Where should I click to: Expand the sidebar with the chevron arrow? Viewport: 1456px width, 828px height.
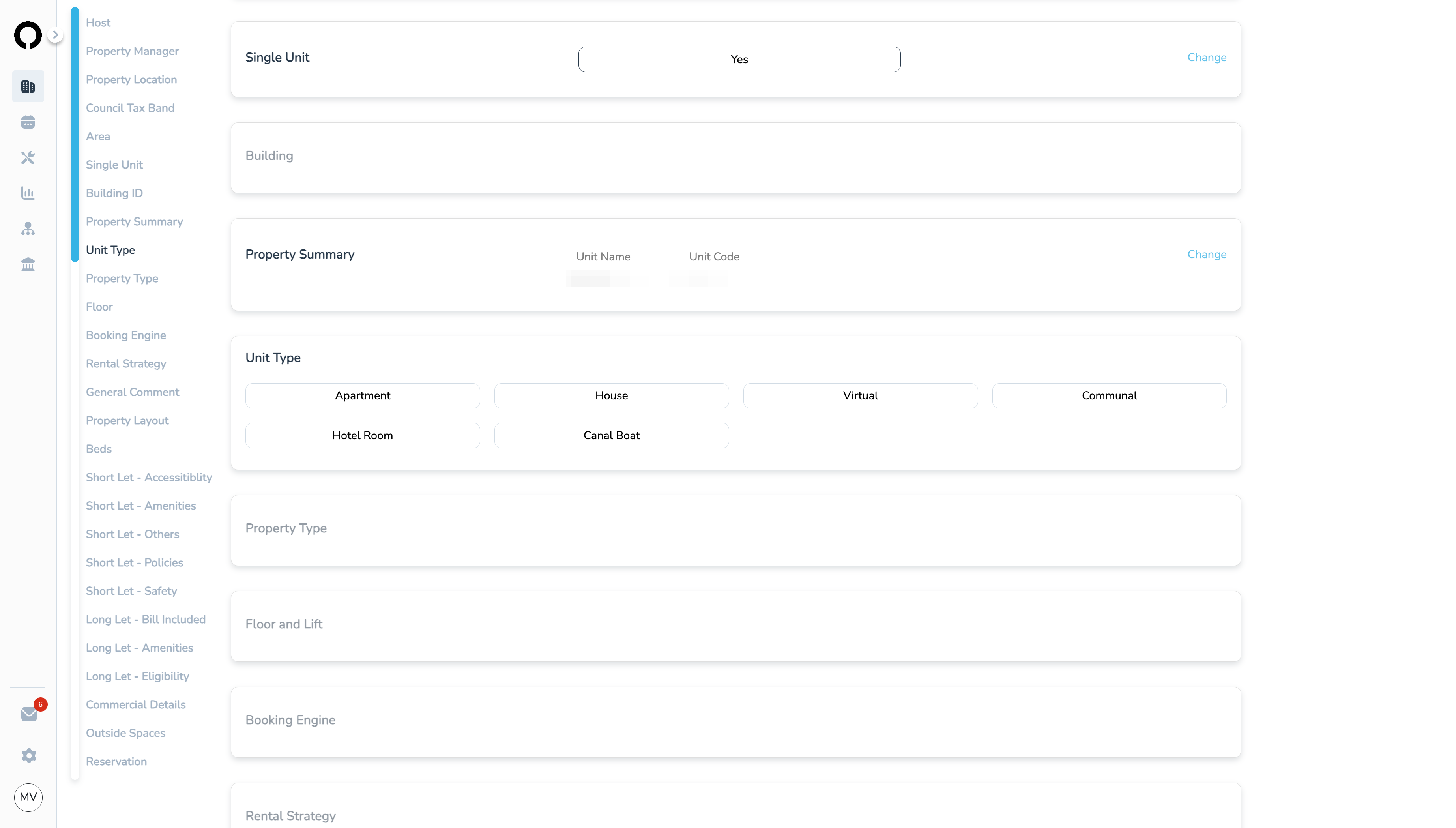click(x=55, y=35)
